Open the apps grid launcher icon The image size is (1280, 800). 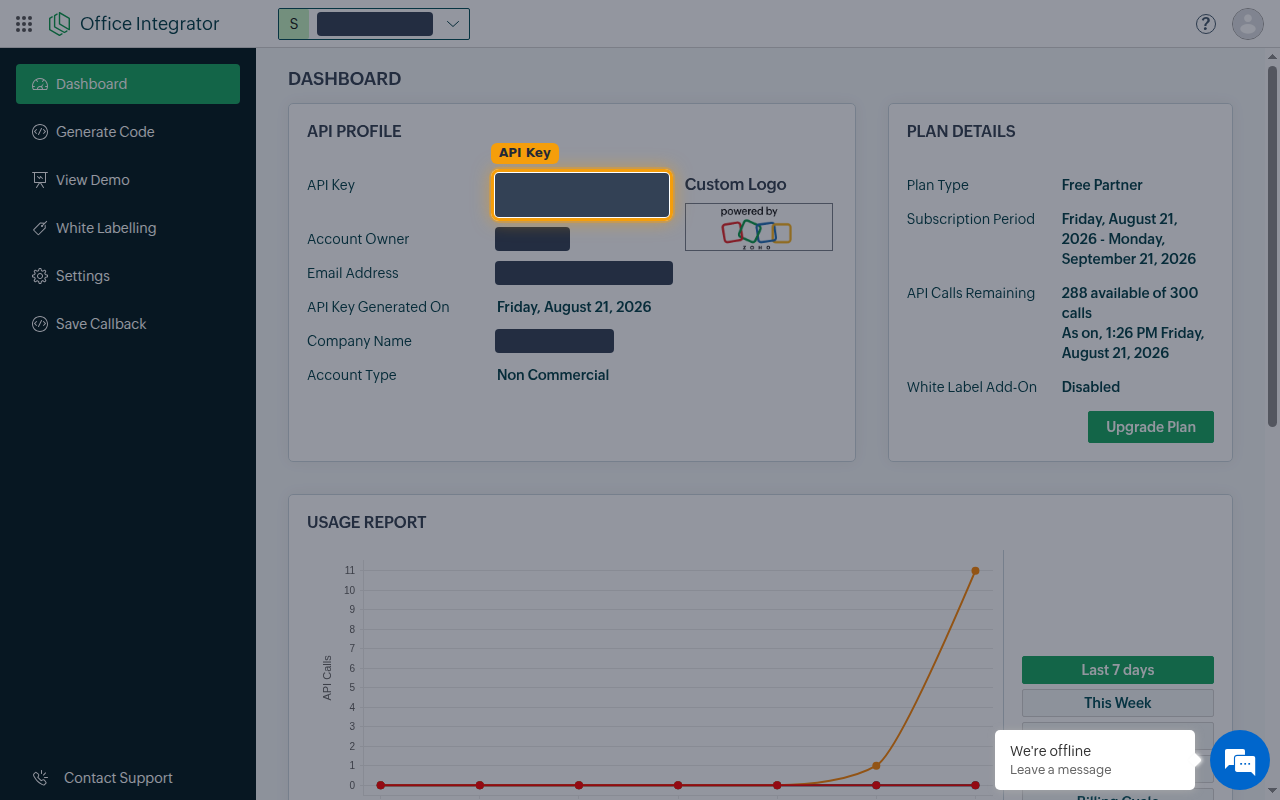tap(24, 24)
